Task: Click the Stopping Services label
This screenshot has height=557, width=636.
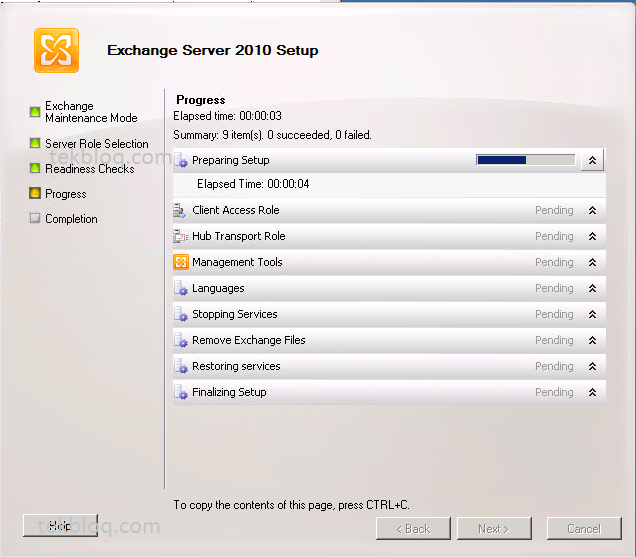Action: click(x=234, y=314)
